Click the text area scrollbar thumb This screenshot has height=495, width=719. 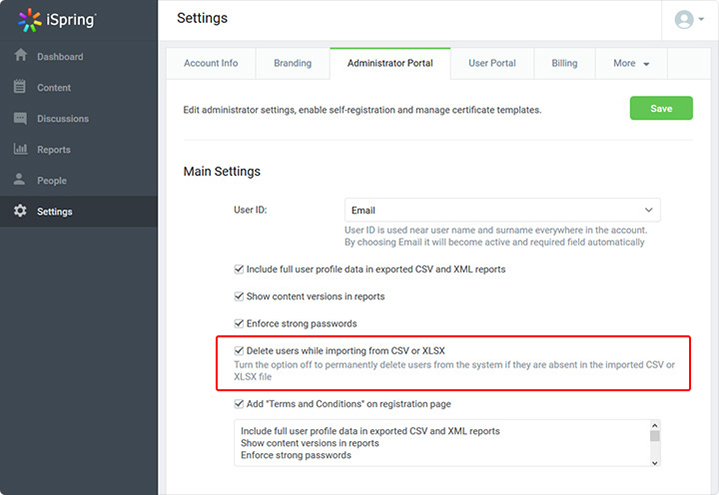655,436
